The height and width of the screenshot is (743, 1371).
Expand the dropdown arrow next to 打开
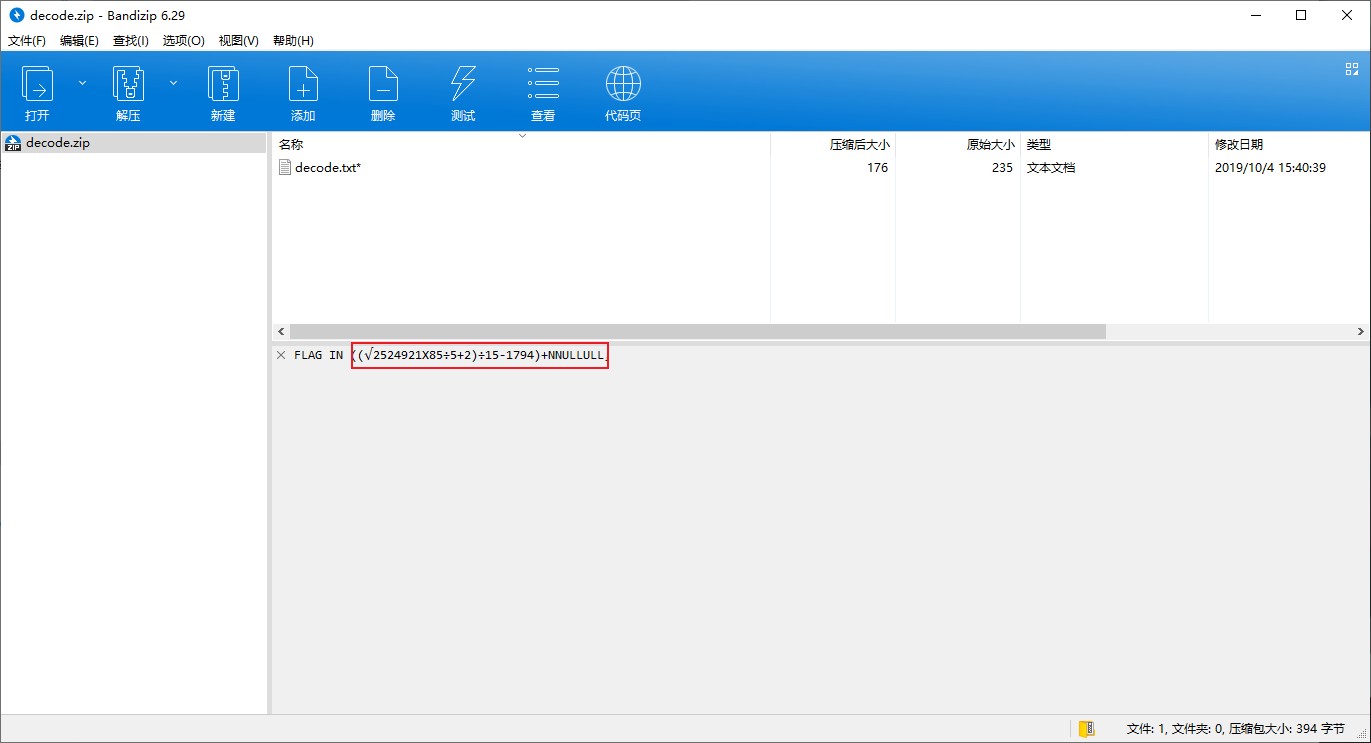click(x=82, y=83)
